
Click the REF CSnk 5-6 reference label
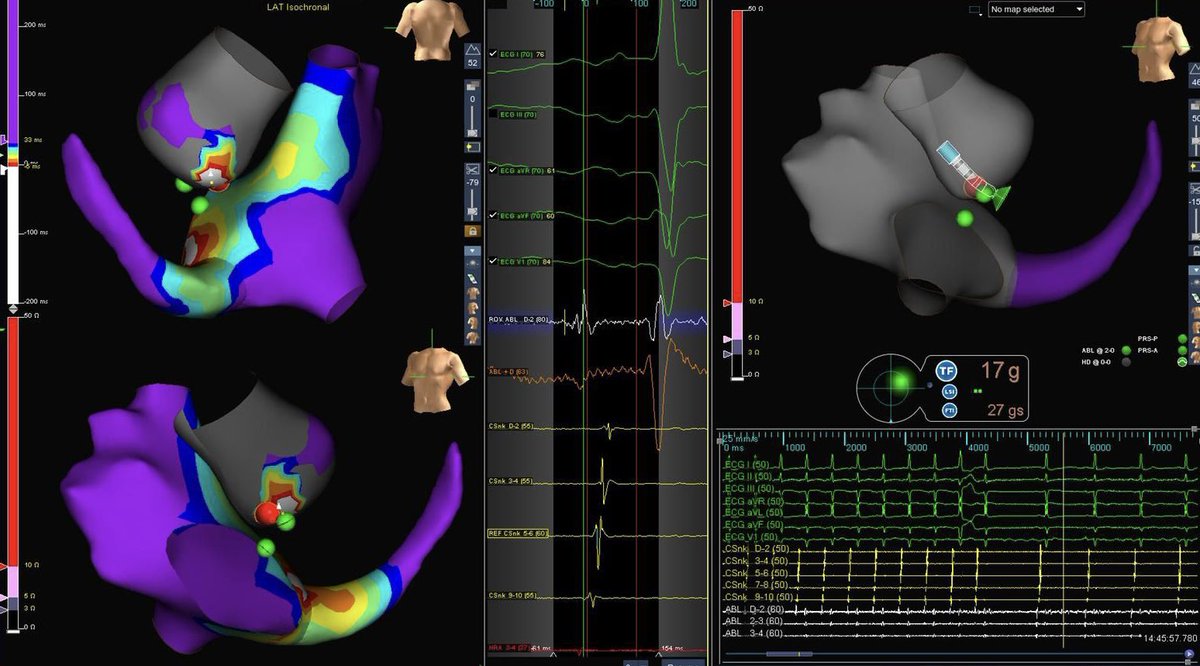[x=519, y=534]
